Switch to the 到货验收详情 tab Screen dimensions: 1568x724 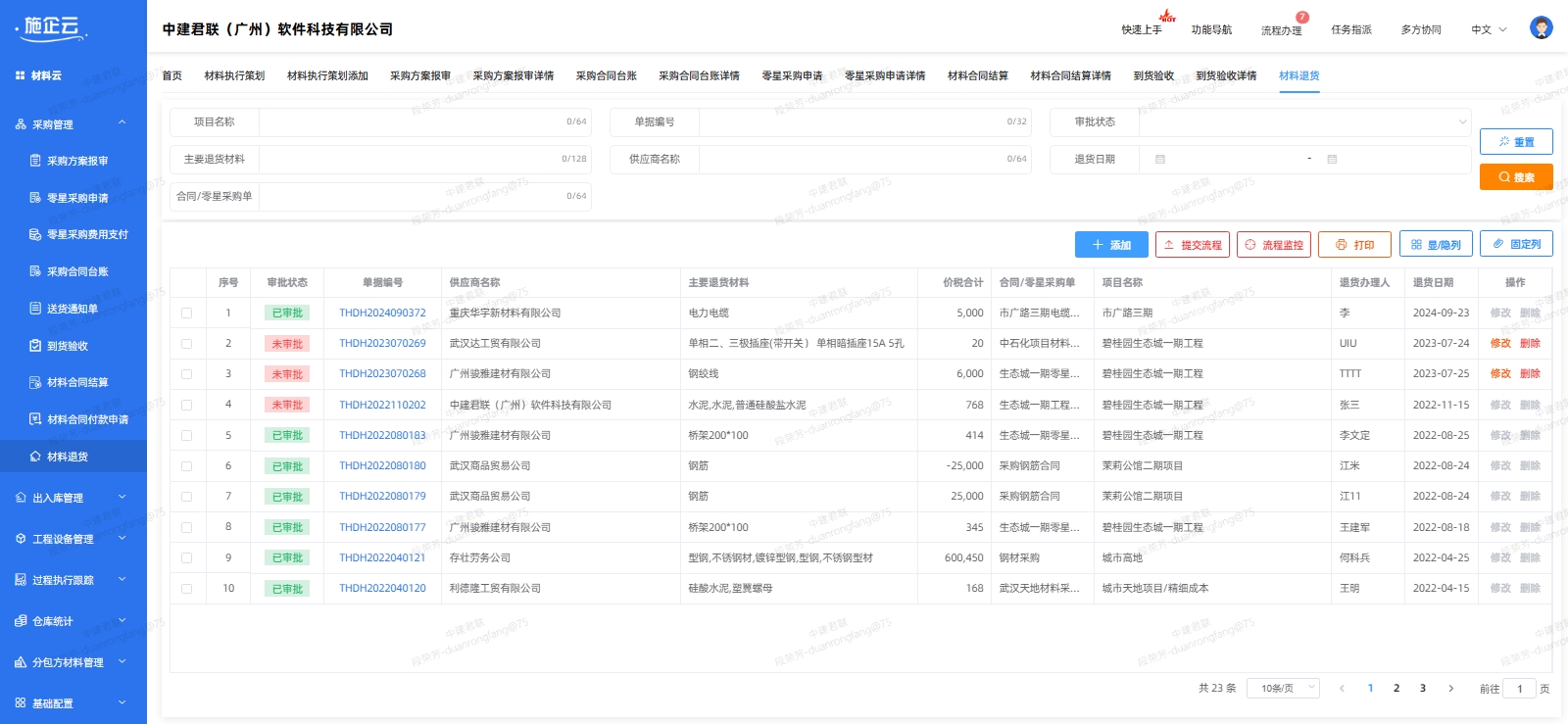coord(1226,75)
